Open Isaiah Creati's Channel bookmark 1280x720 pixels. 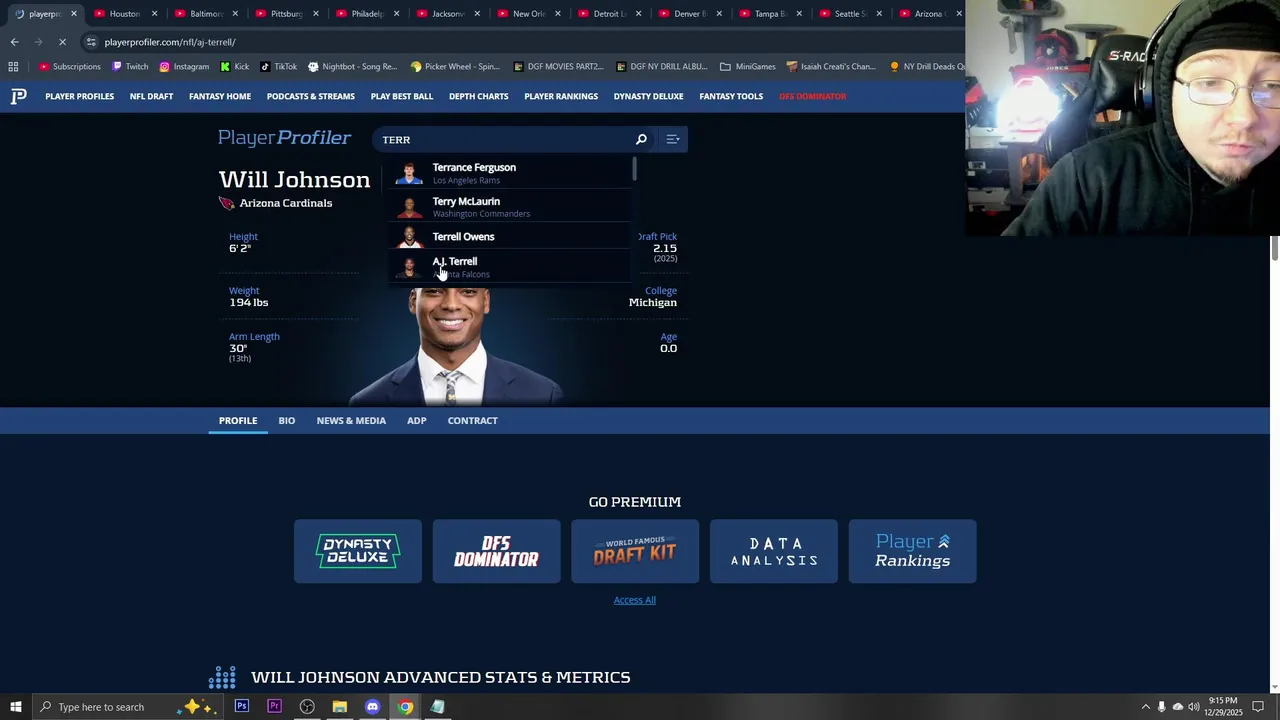point(831,67)
